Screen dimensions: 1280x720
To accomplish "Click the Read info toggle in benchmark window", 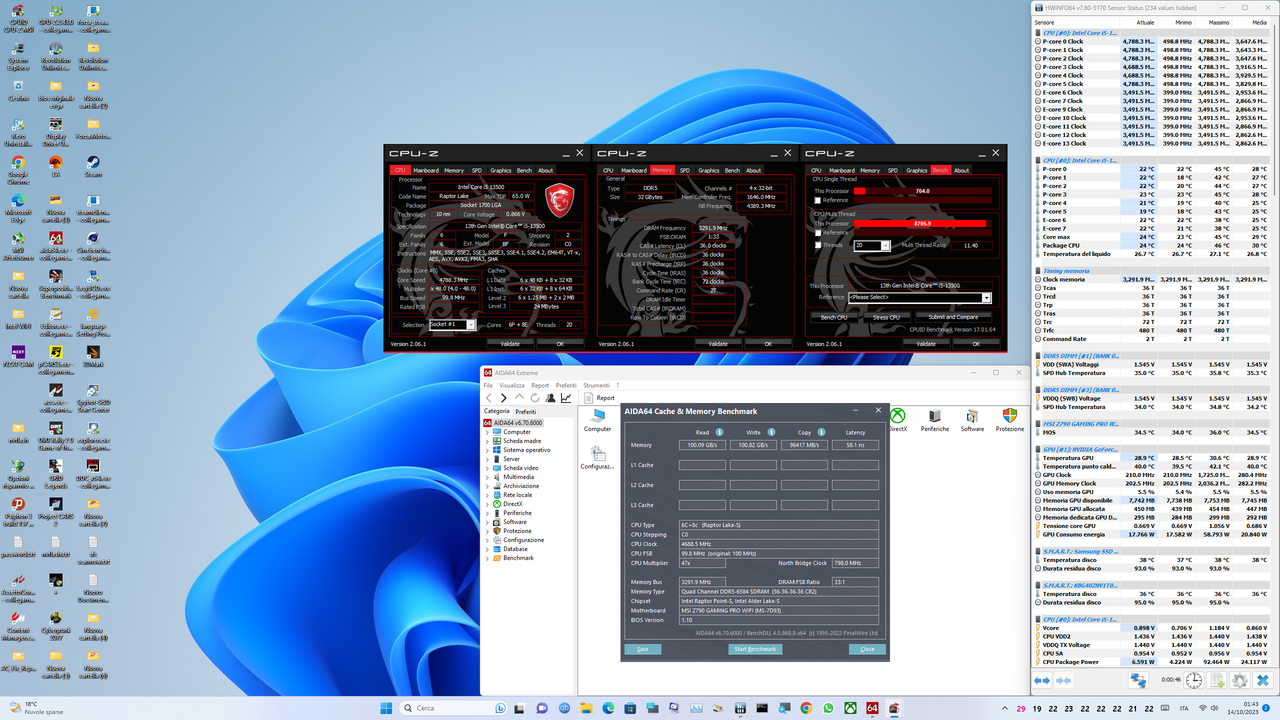I will [722, 431].
